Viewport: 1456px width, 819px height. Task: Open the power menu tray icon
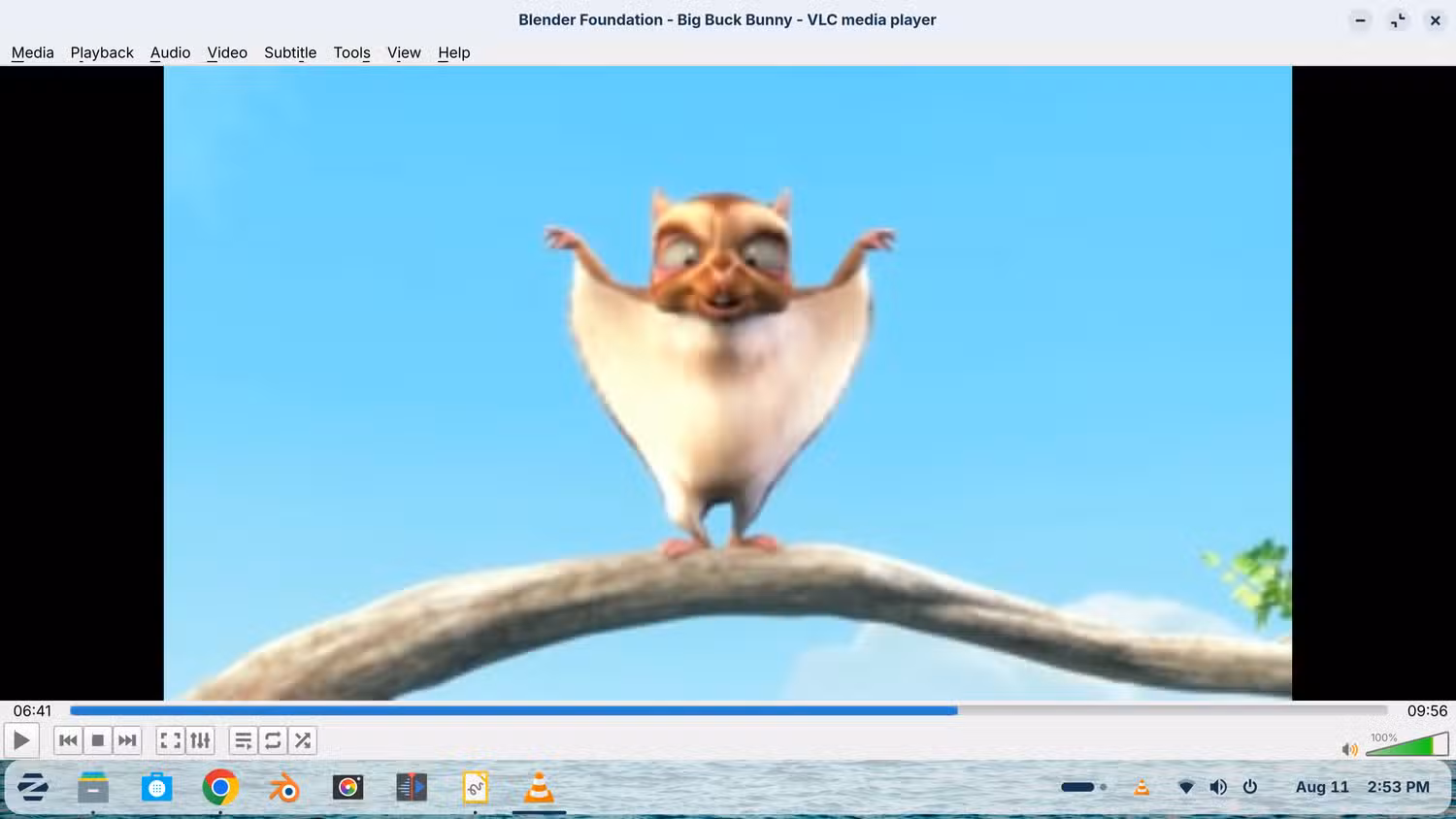pos(1250,787)
